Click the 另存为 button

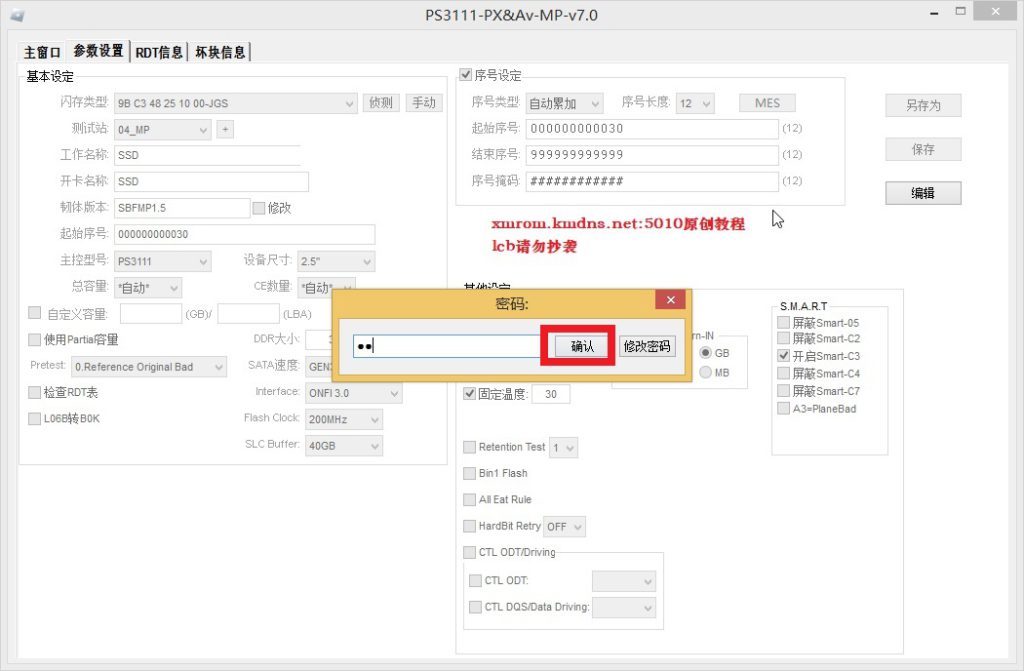coord(923,105)
